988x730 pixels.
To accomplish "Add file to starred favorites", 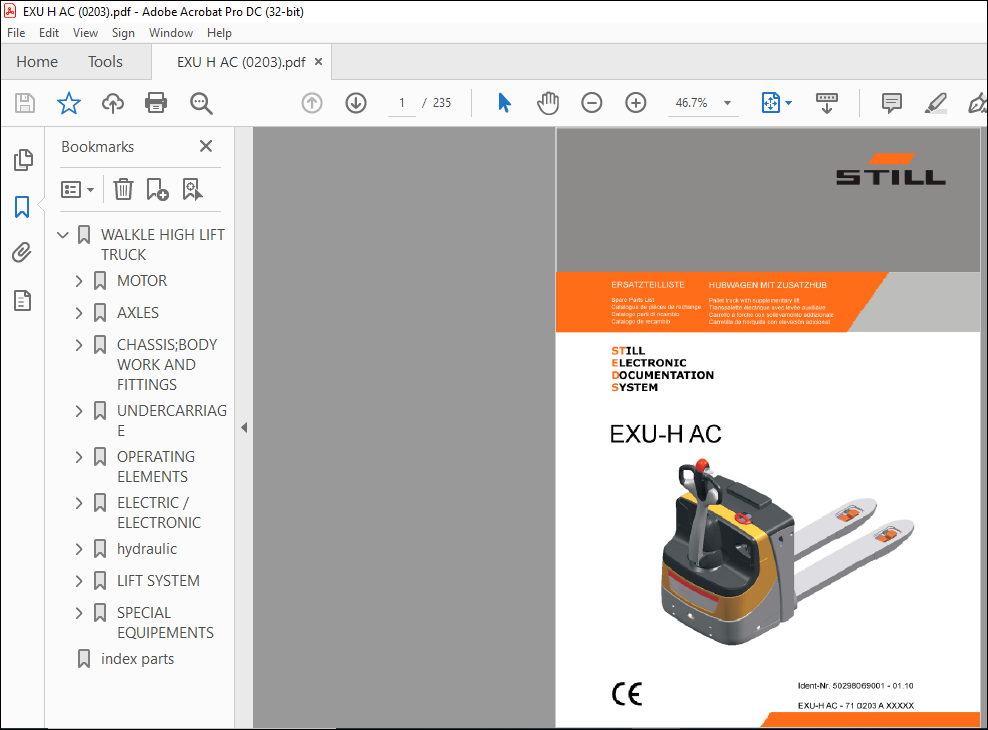I will 69,103.
